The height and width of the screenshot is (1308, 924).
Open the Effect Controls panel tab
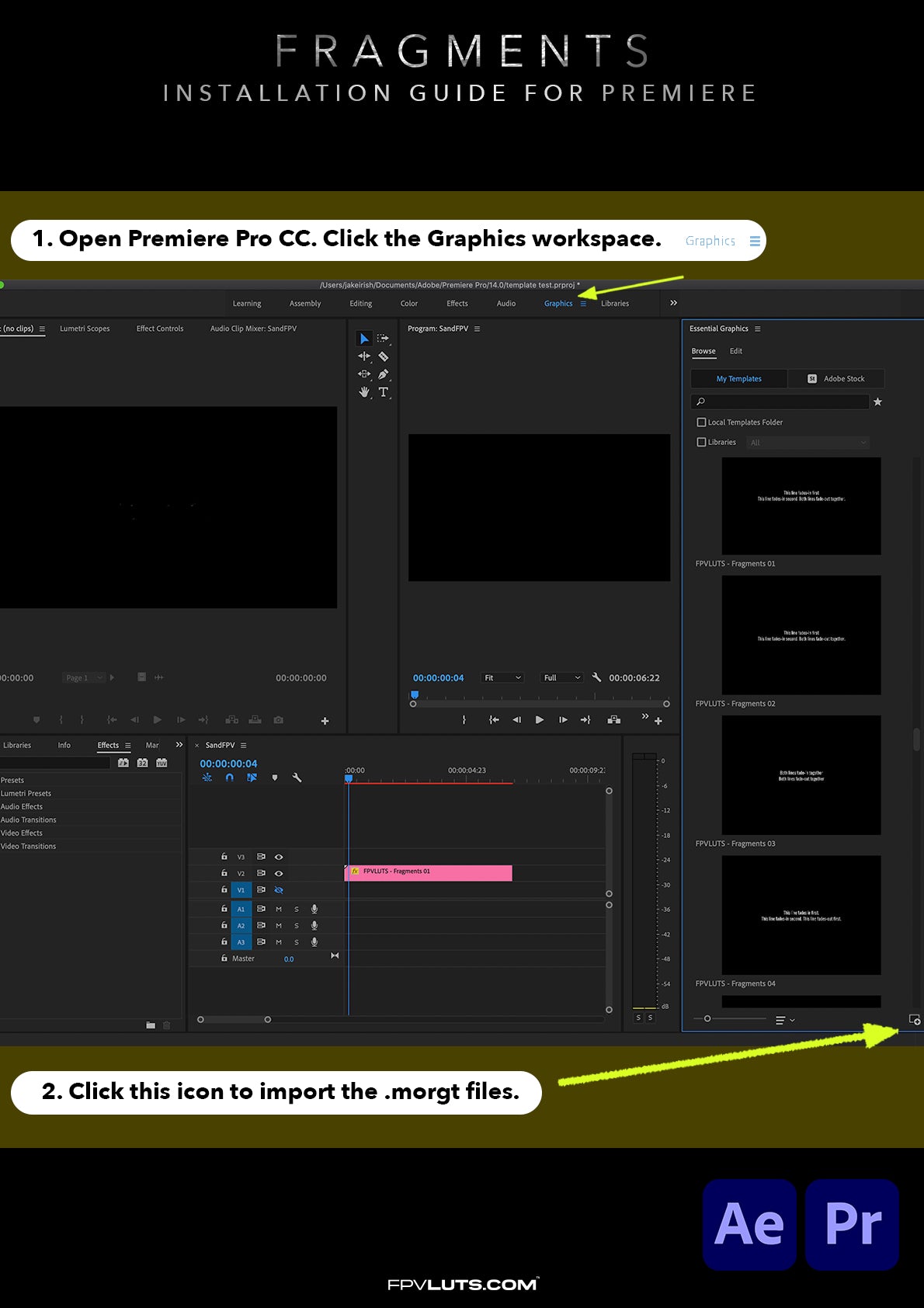[x=160, y=329]
